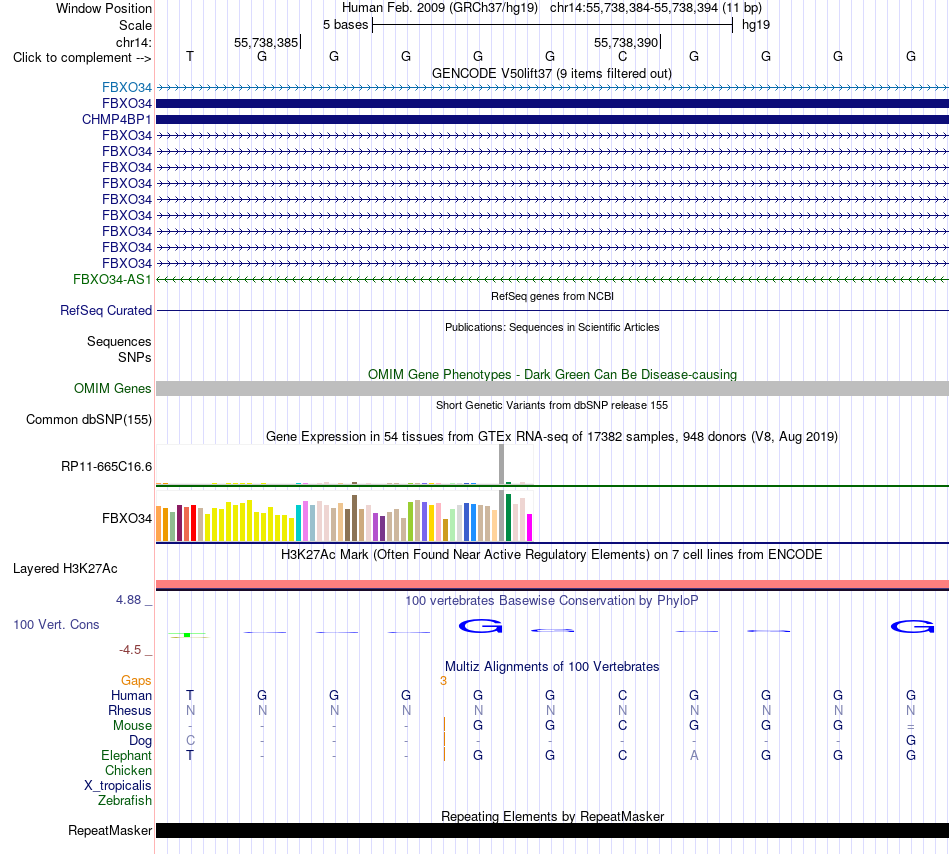Screen dimensions: 950x854
Task: Click the Elephant alignment row label
Action: (x=126, y=755)
